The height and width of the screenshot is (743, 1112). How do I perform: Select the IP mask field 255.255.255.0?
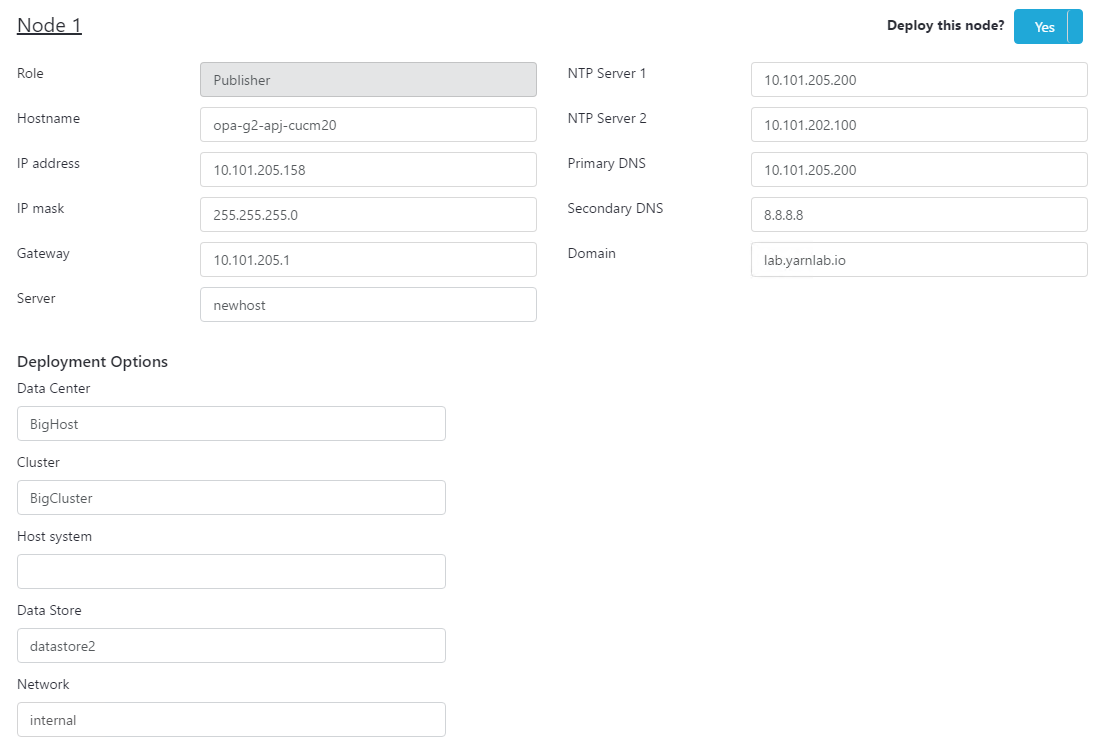click(x=368, y=215)
